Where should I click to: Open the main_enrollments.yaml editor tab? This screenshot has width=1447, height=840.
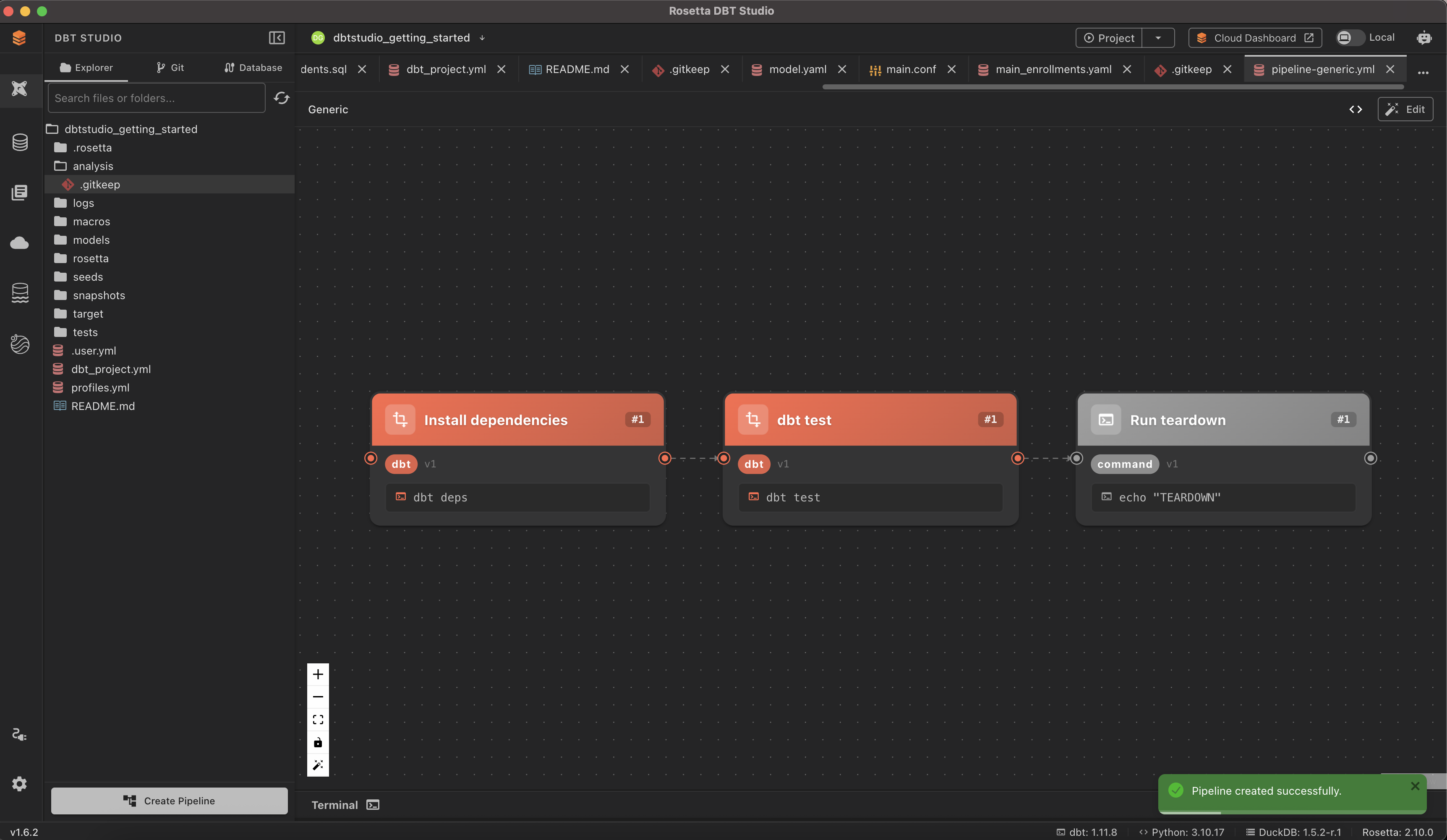coord(1053,70)
